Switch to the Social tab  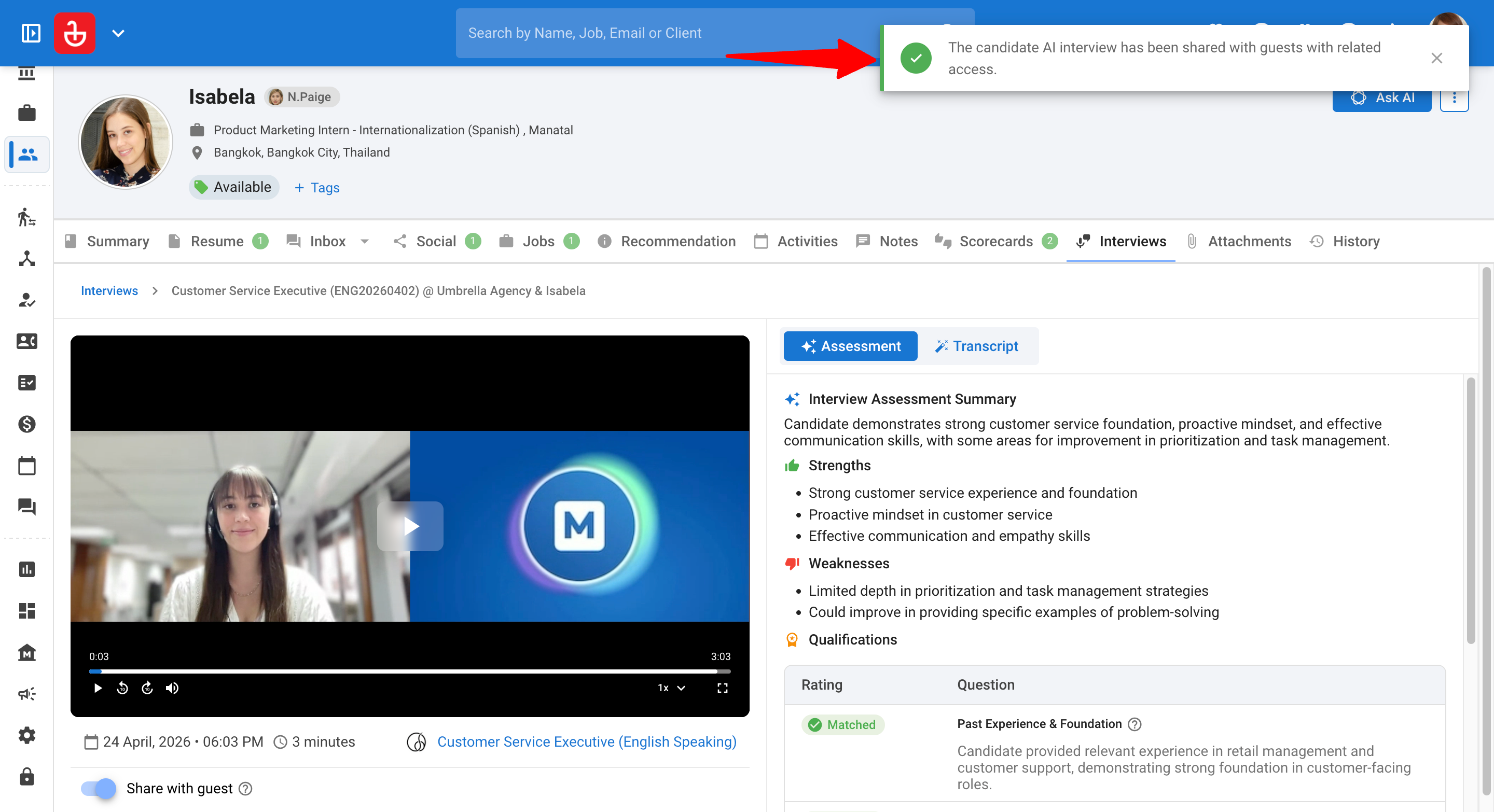[x=437, y=241]
